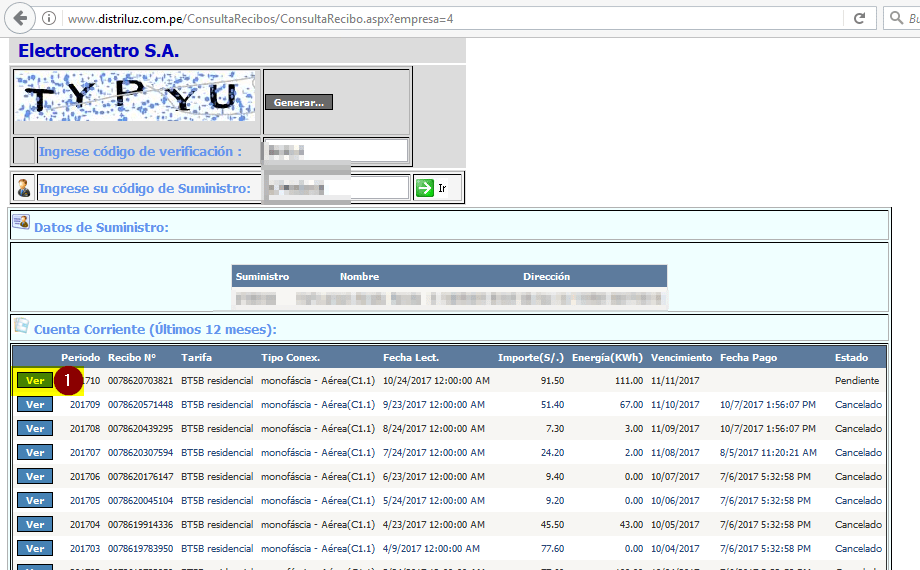Viewport: 920px width, 570px height.
Task: Click the Datos de Suministro section icon
Action: pos(20,223)
